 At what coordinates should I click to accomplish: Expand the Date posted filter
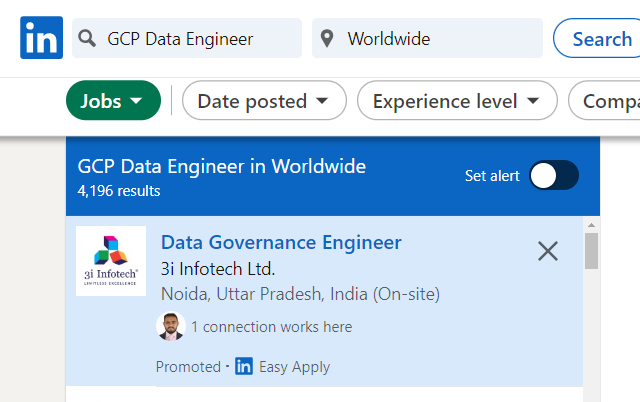point(263,100)
